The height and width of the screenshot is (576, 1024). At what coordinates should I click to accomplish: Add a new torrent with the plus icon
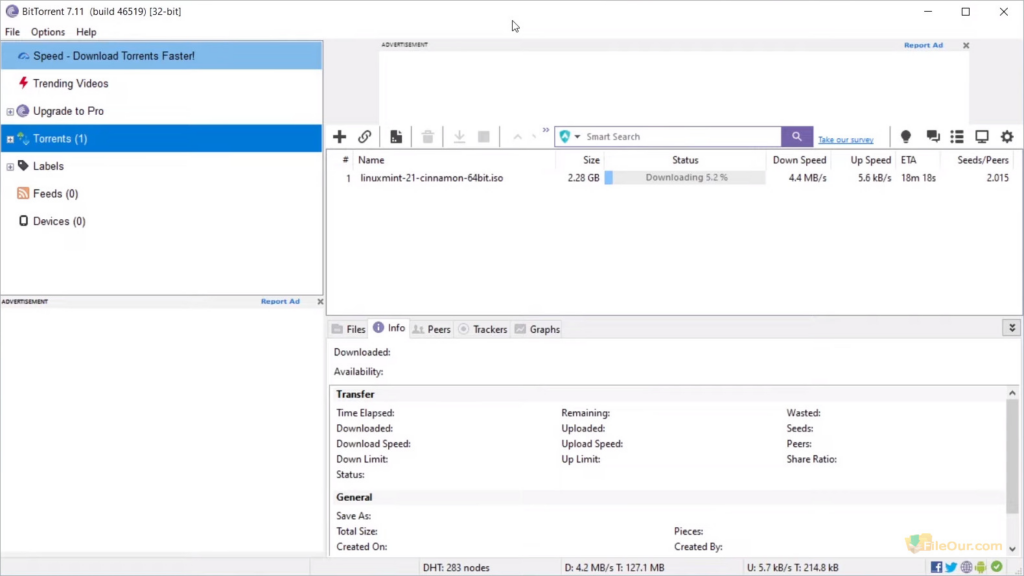point(339,136)
